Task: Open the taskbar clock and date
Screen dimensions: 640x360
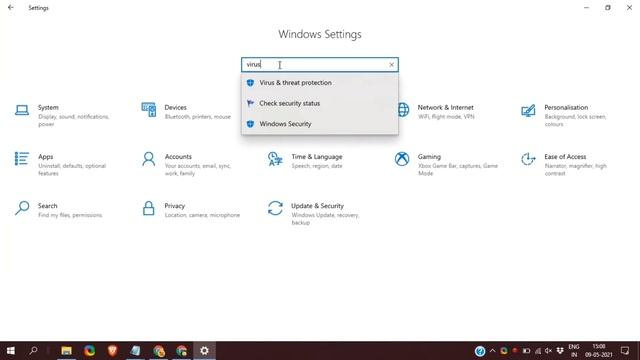Action: coord(599,351)
